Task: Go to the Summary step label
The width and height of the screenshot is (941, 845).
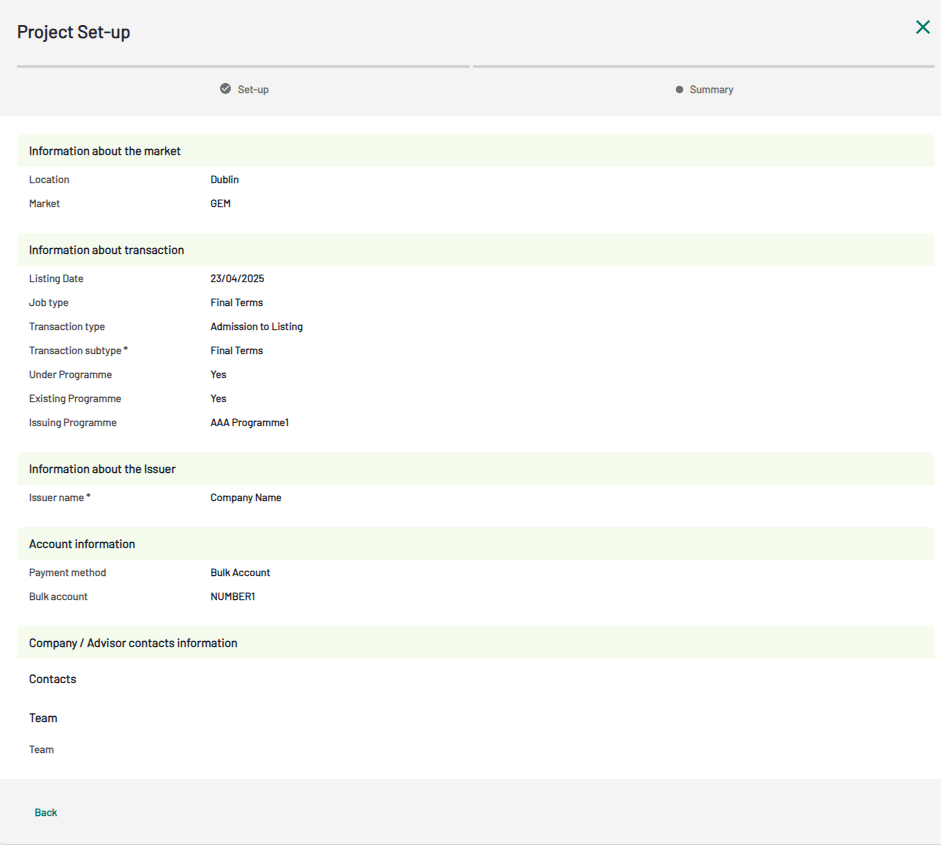Action: click(x=711, y=90)
